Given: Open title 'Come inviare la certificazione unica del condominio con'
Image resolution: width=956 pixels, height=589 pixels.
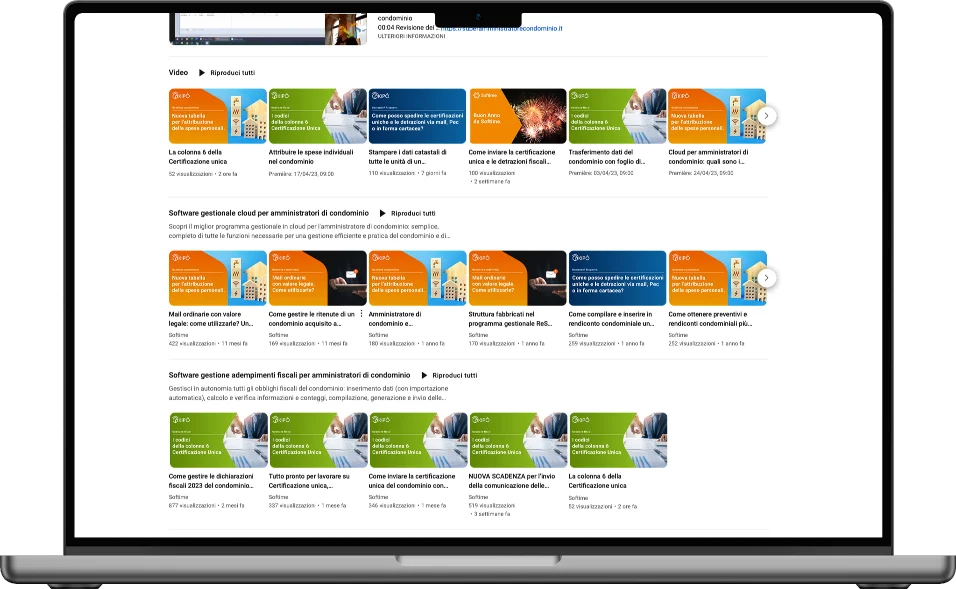Looking at the screenshot, I should (412, 481).
